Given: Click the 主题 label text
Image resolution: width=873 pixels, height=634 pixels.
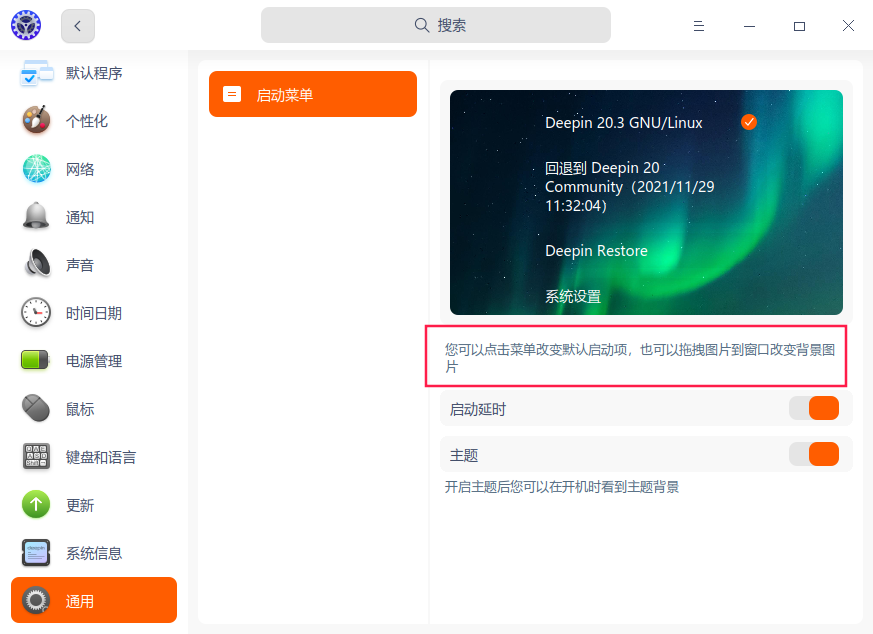Looking at the screenshot, I should [464, 455].
